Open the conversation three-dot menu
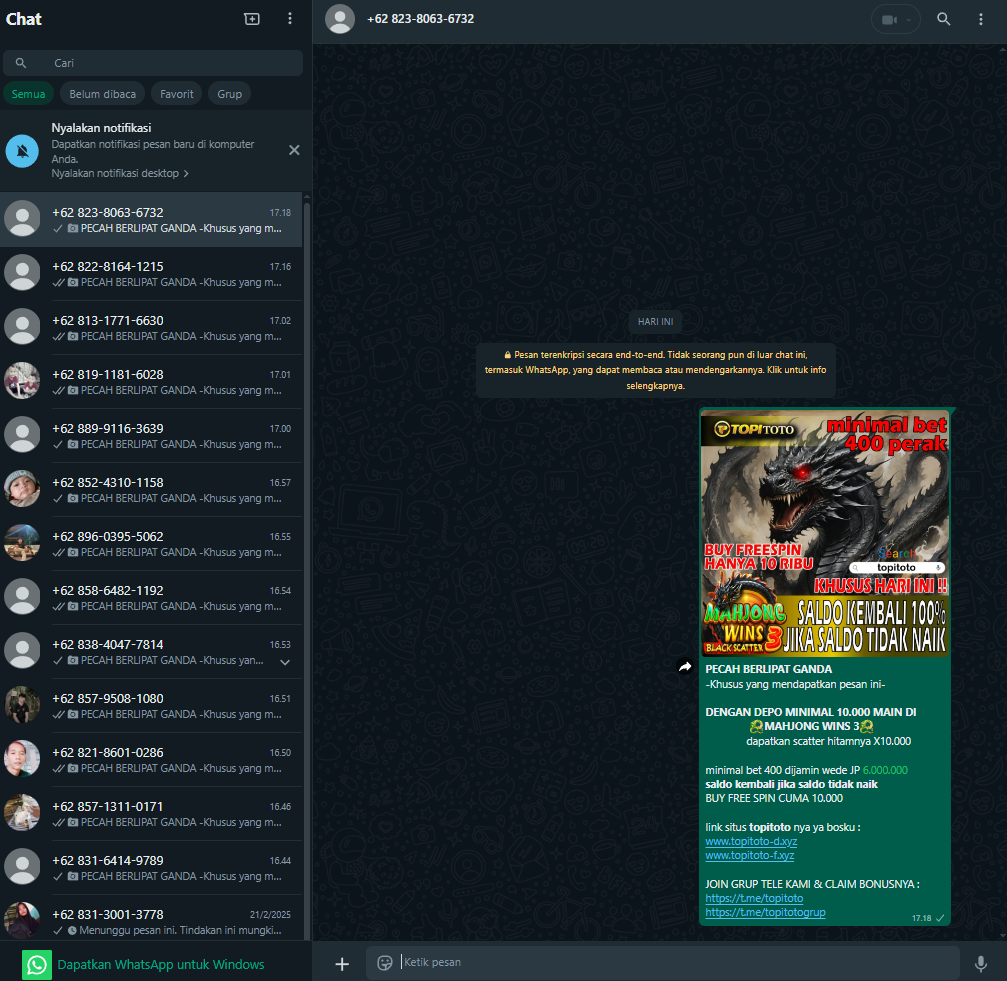The height and width of the screenshot is (981, 1007). 980,19
